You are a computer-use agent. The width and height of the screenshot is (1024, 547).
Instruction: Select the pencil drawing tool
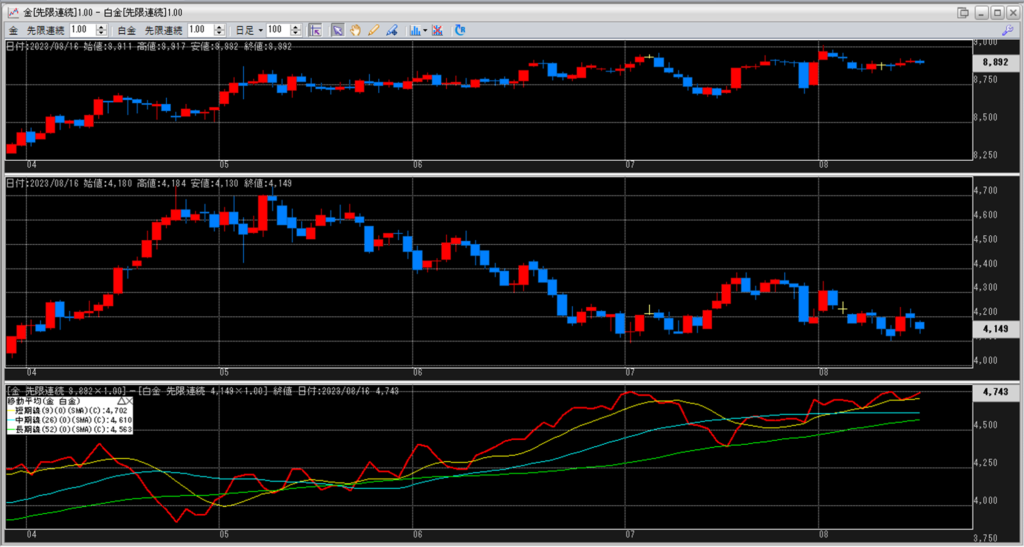pyautogui.click(x=372, y=30)
